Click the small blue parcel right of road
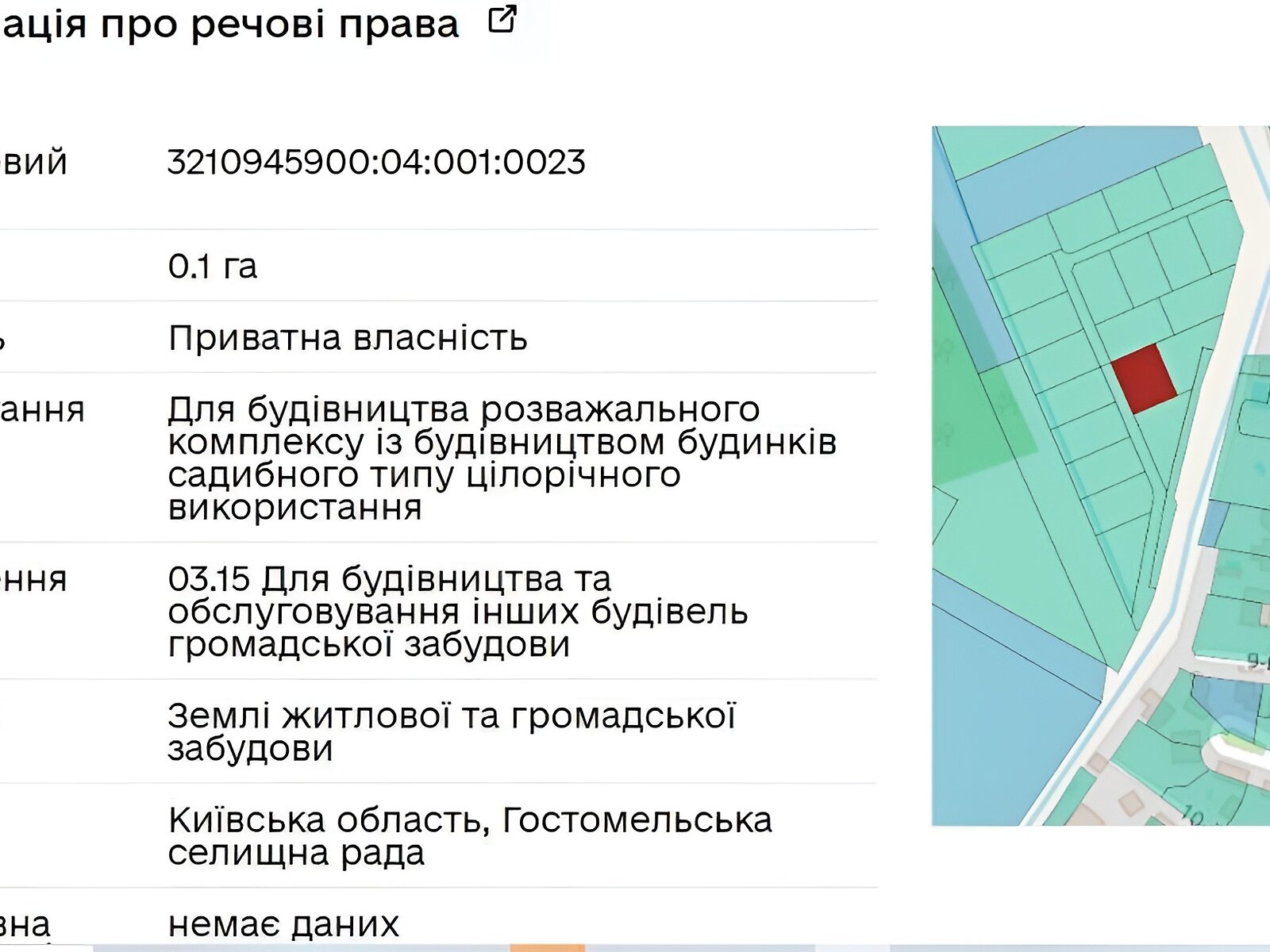The width and height of the screenshot is (1270, 952). point(1214,524)
